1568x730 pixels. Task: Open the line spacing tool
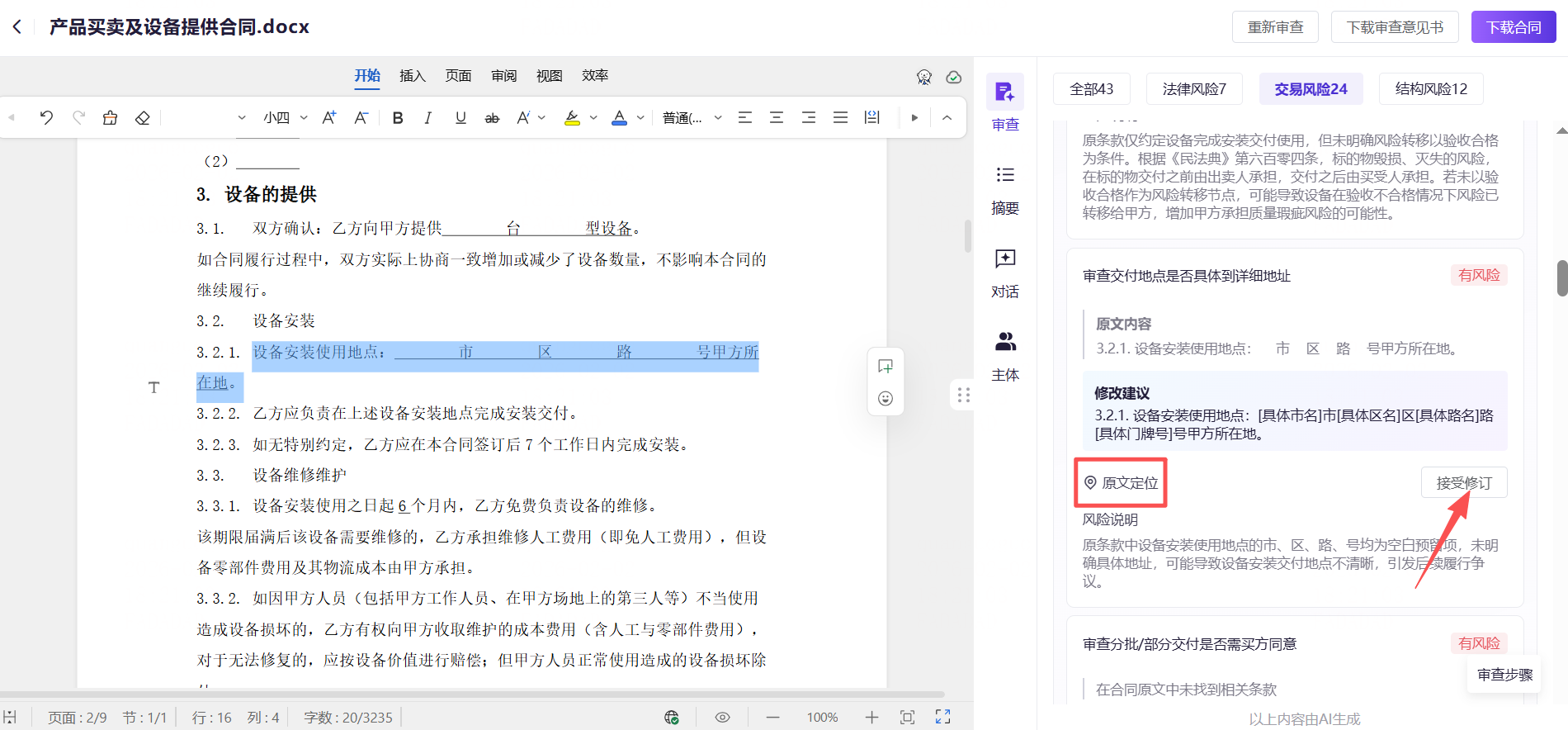pyautogui.click(x=871, y=118)
